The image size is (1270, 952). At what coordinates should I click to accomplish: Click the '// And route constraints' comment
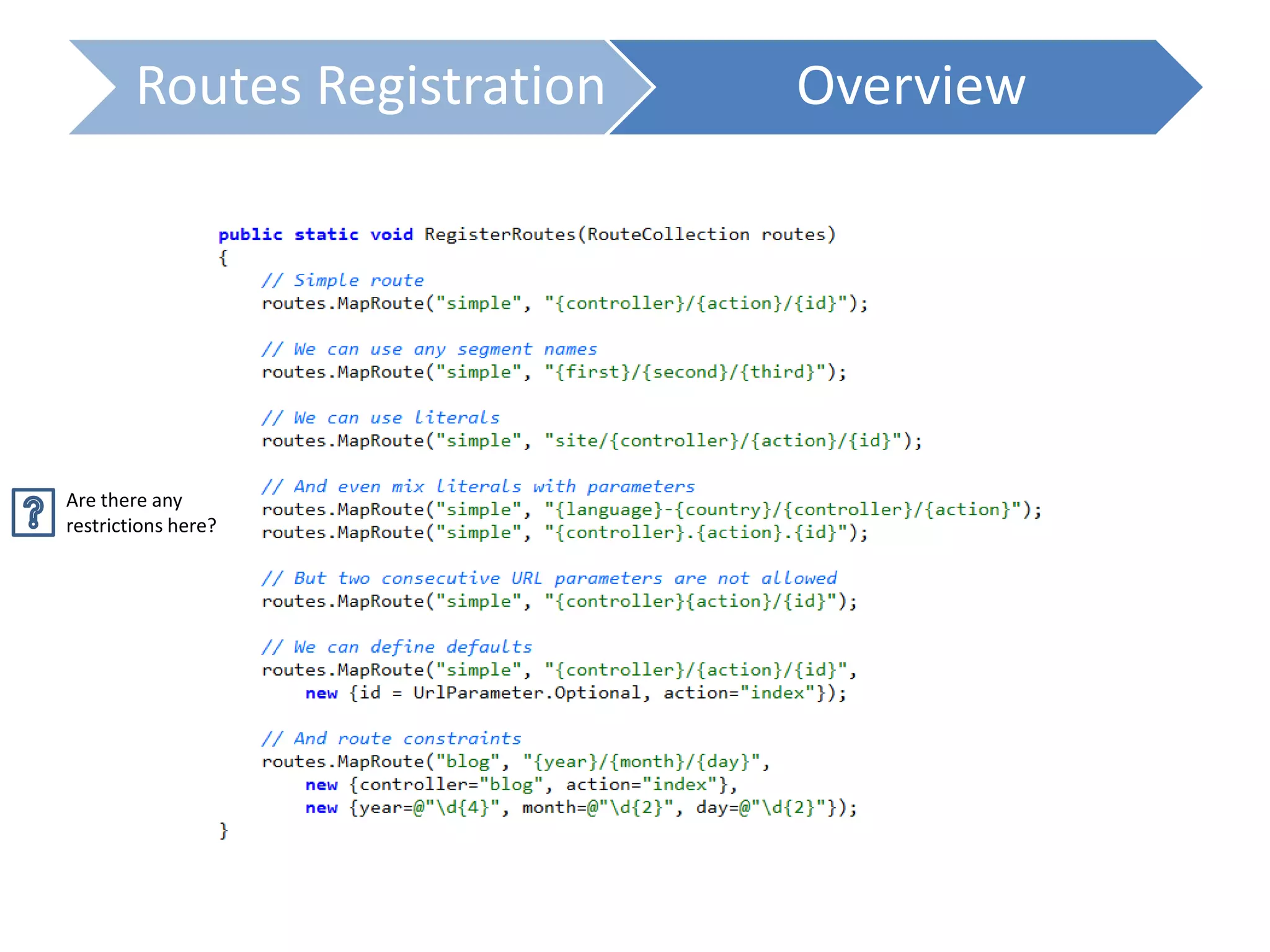click(x=391, y=739)
